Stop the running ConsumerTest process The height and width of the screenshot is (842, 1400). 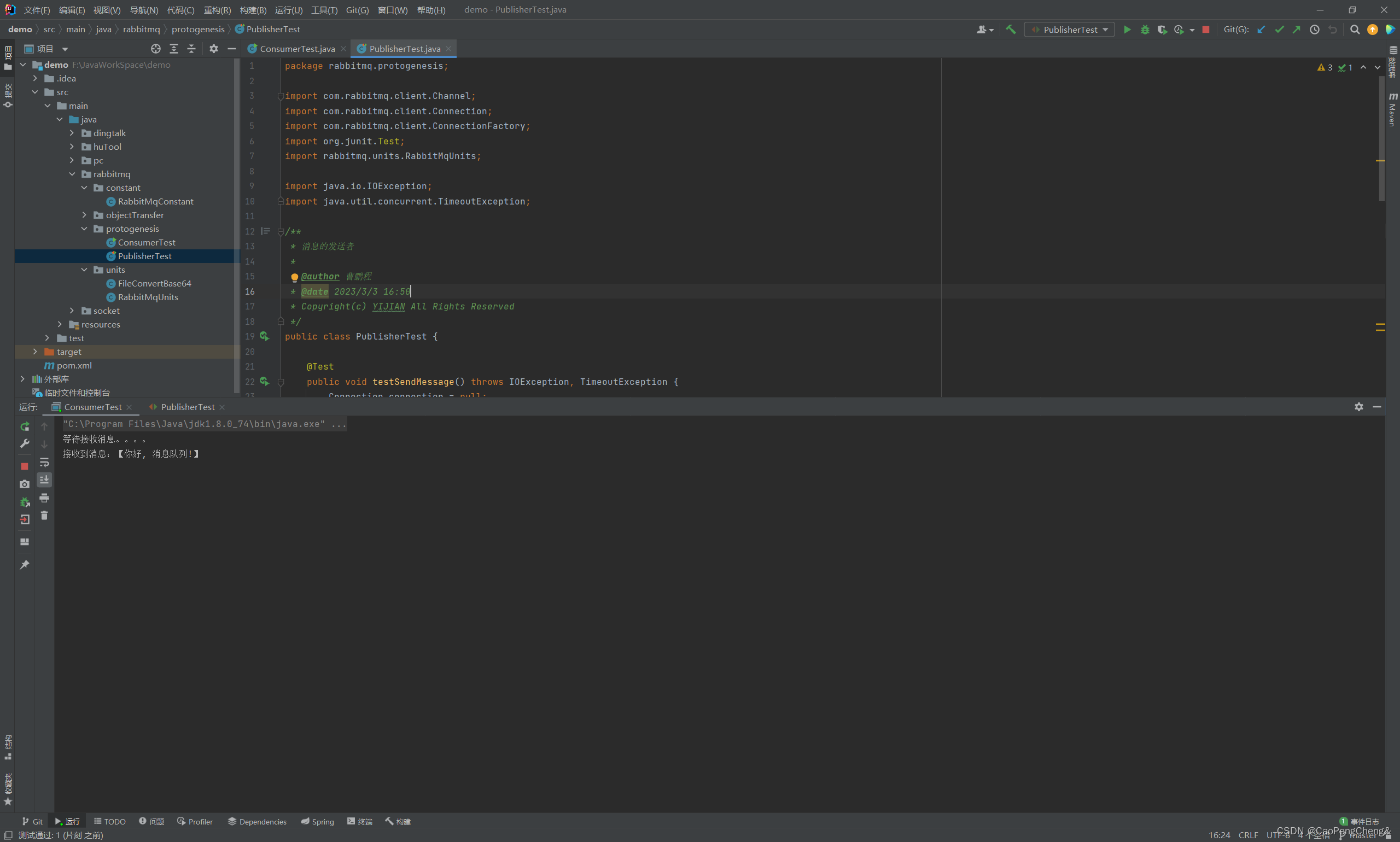point(25,466)
